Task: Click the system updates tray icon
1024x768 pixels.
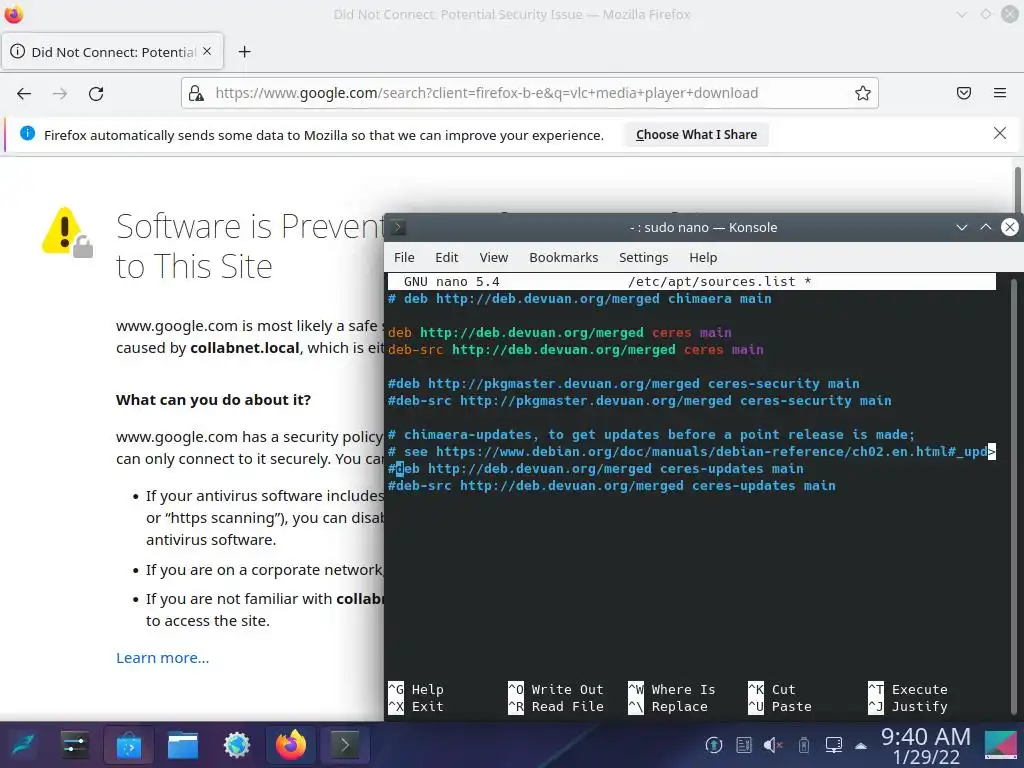Action: coord(714,745)
